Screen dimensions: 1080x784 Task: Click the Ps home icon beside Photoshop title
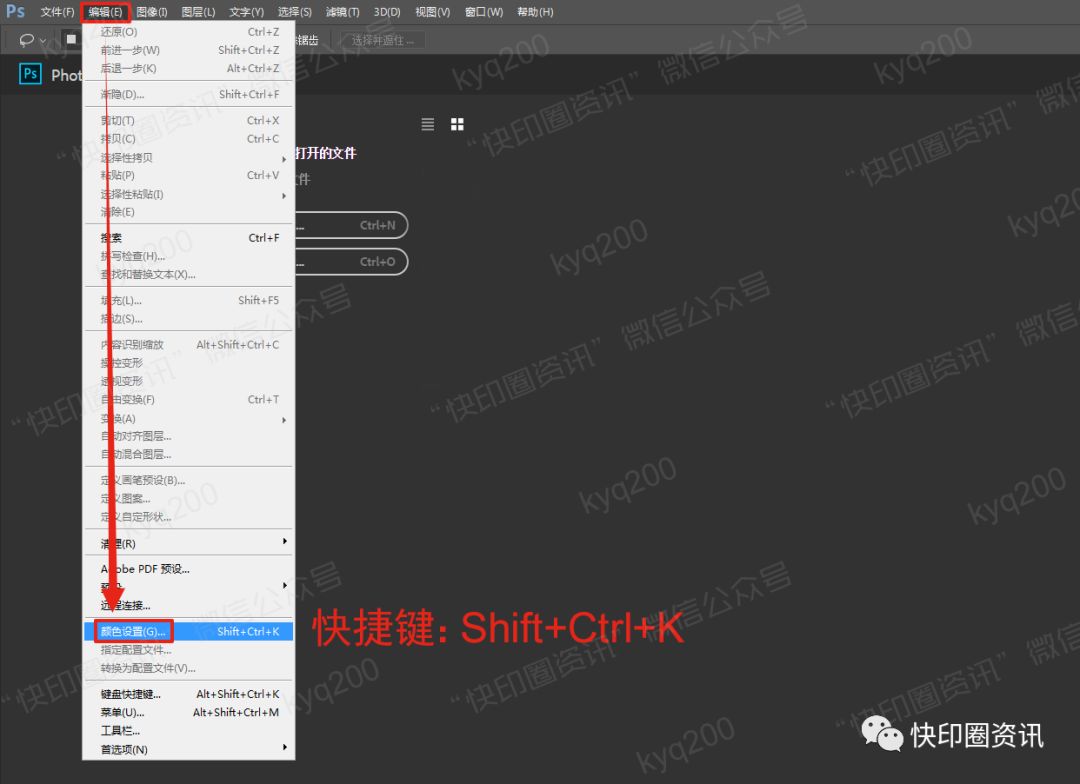point(30,74)
